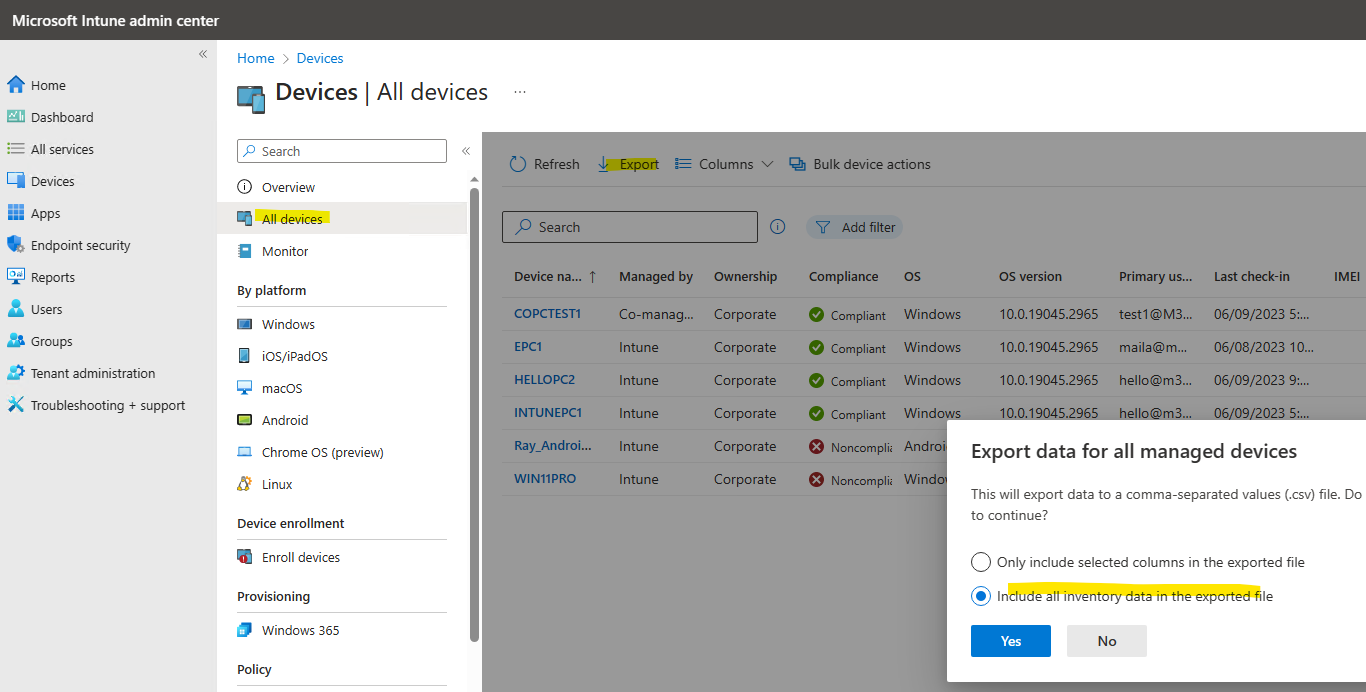1366x692 pixels.
Task: Open Dashboard from the left navigation
Action: [62, 117]
